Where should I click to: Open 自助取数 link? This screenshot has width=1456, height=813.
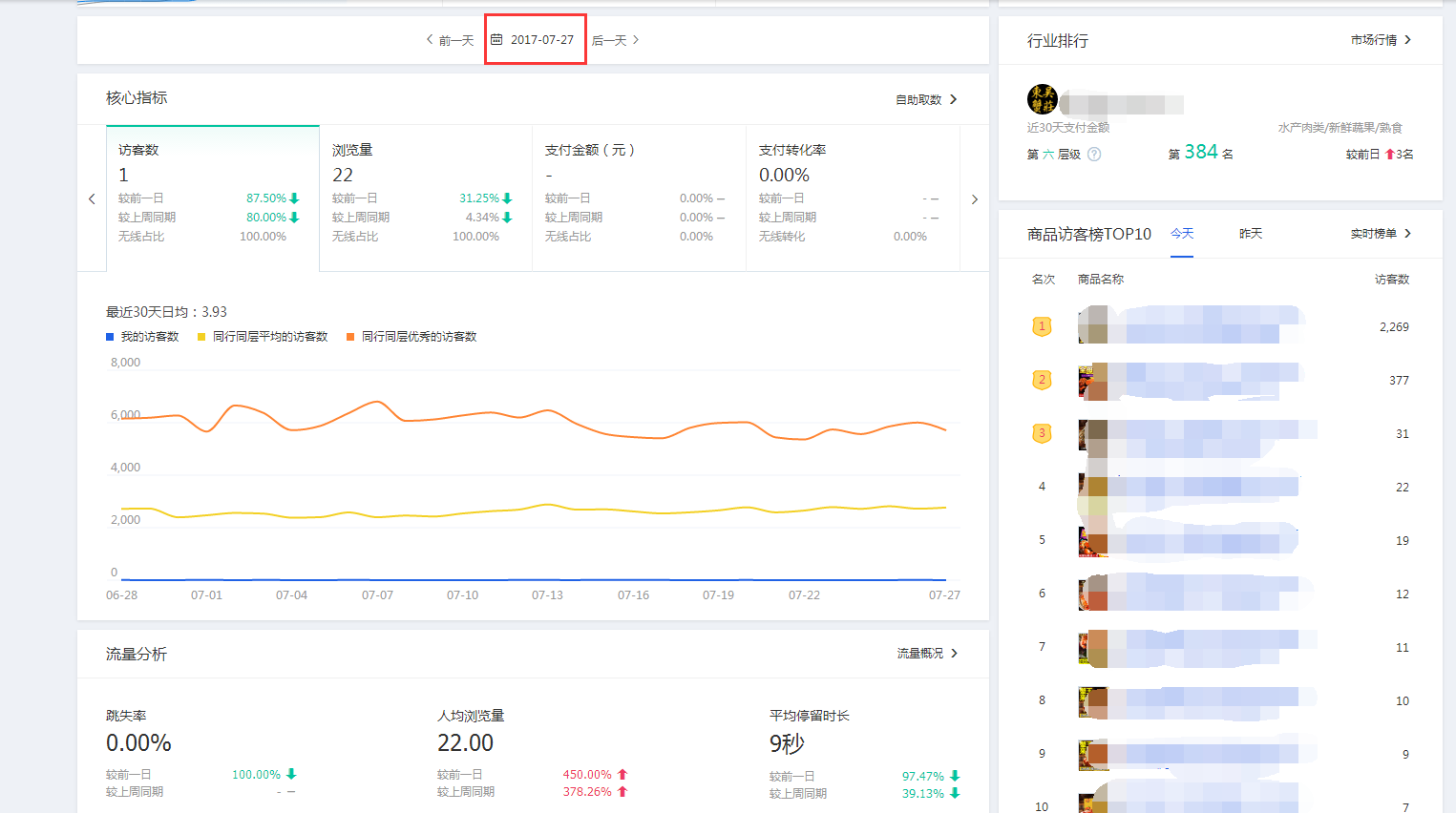point(925,99)
